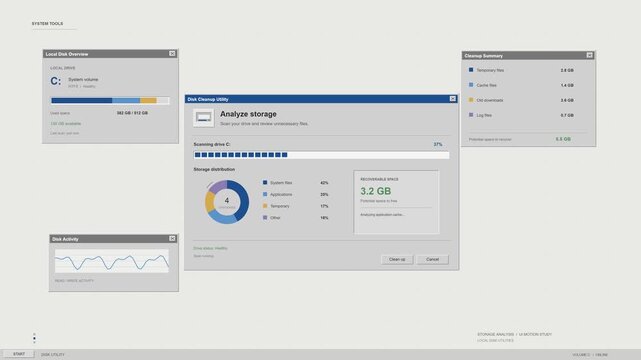This screenshot has width=641, height=360.
Task: Click the 42% System files value
Action: point(324,183)
